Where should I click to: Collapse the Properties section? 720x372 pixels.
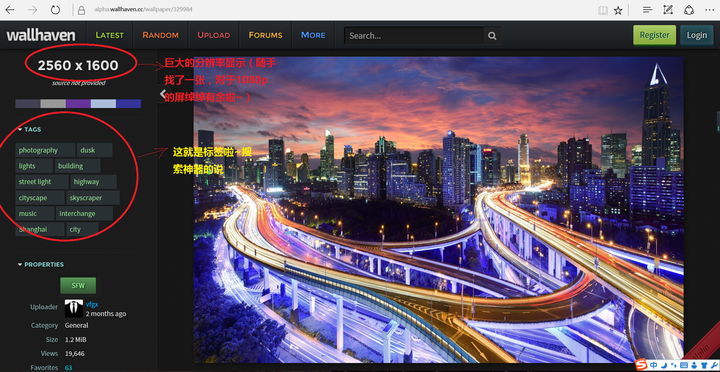tap(40, 265)
